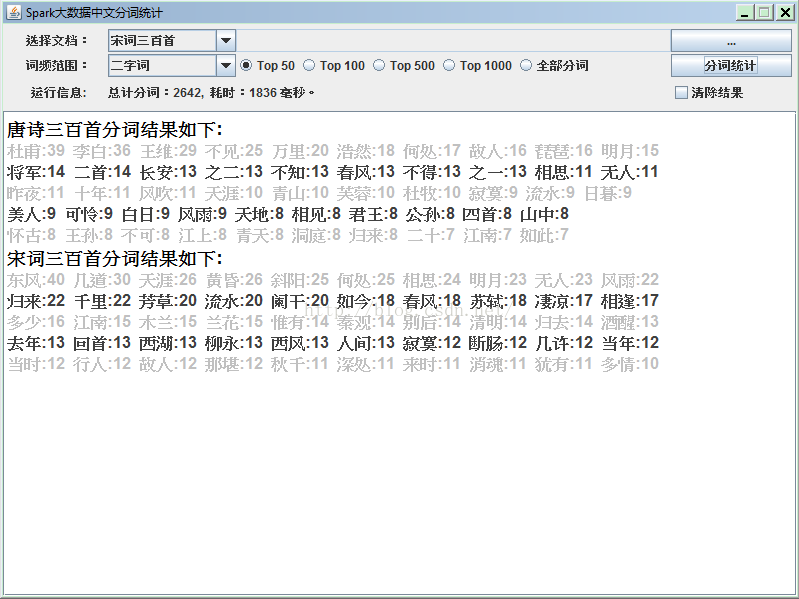
Task: Click the result 可怜:9
Action: click(89, 214)
